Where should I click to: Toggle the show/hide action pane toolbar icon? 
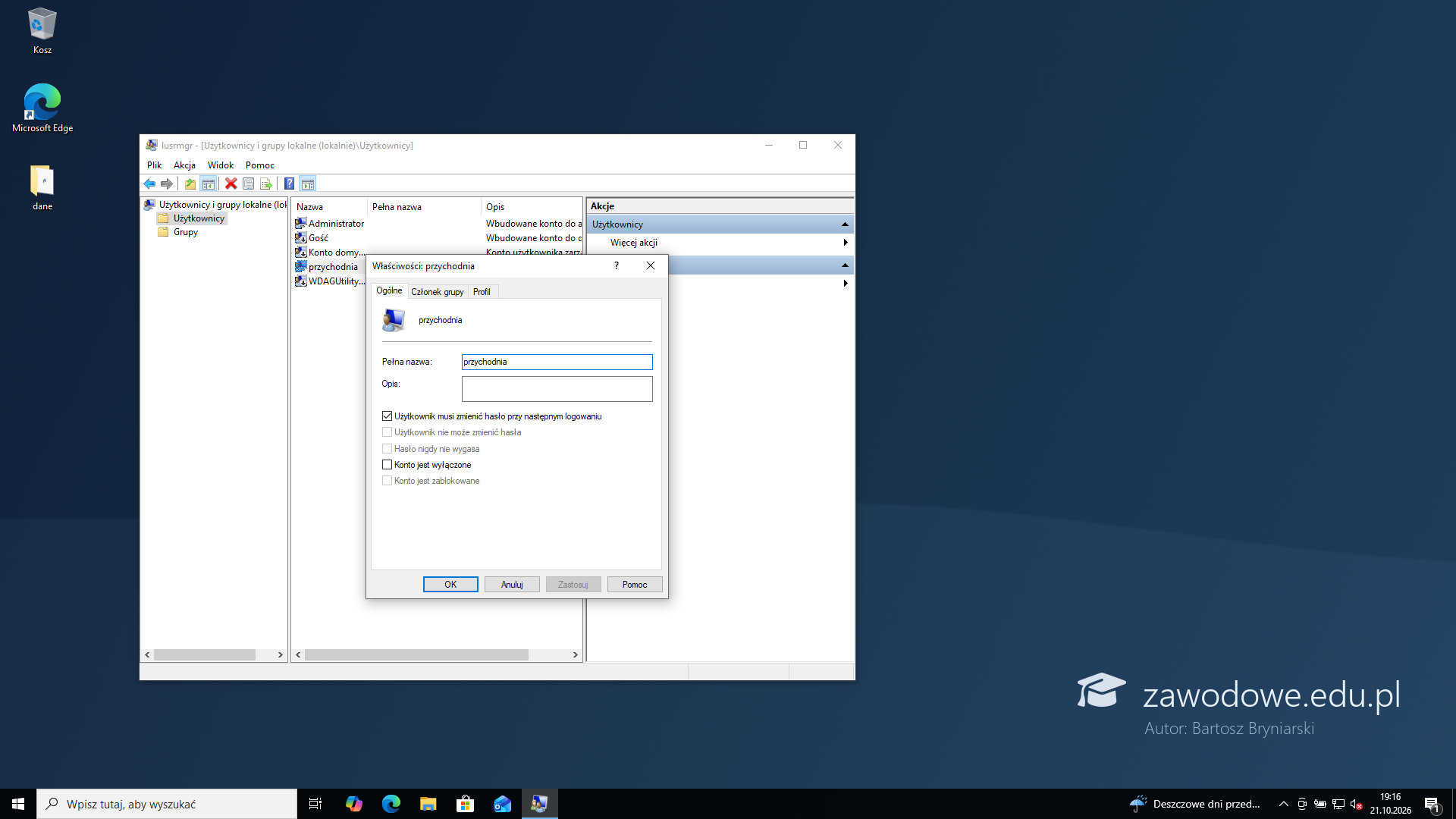[307, 184]
